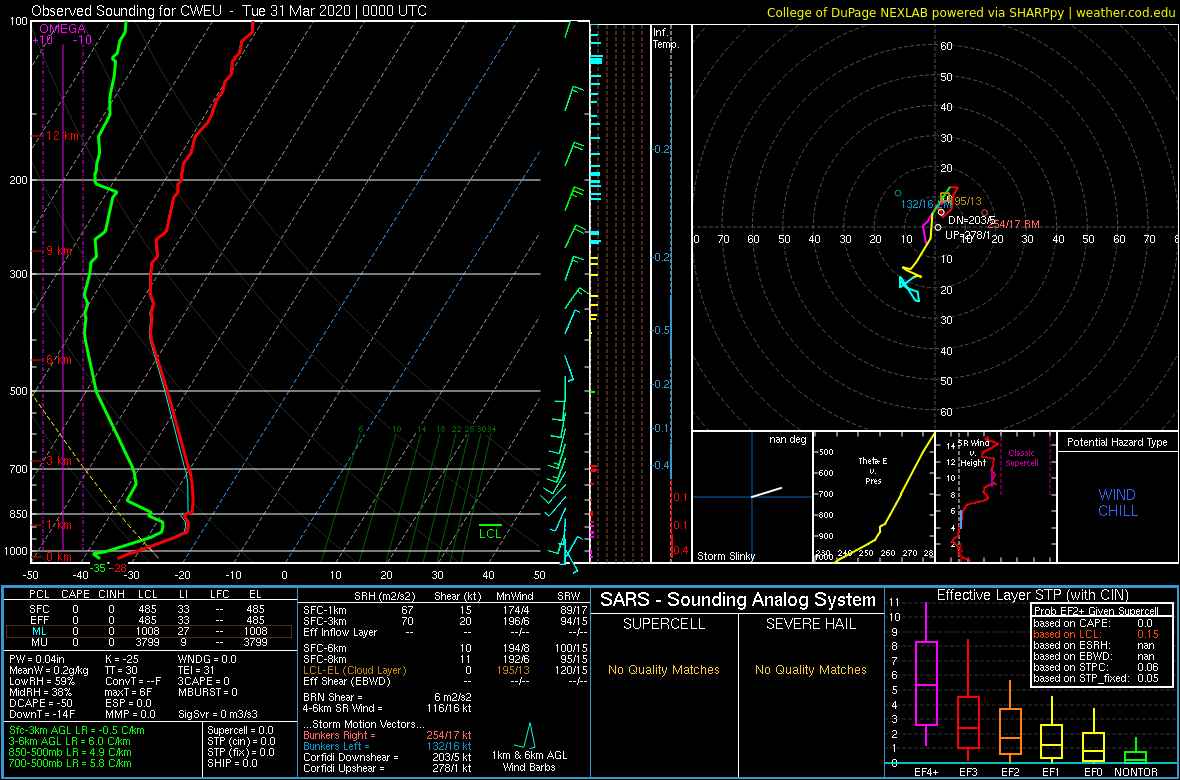This screenshot has height=780, width=1180.
Task: Click the CAPE column header
Action: [75, 596]
